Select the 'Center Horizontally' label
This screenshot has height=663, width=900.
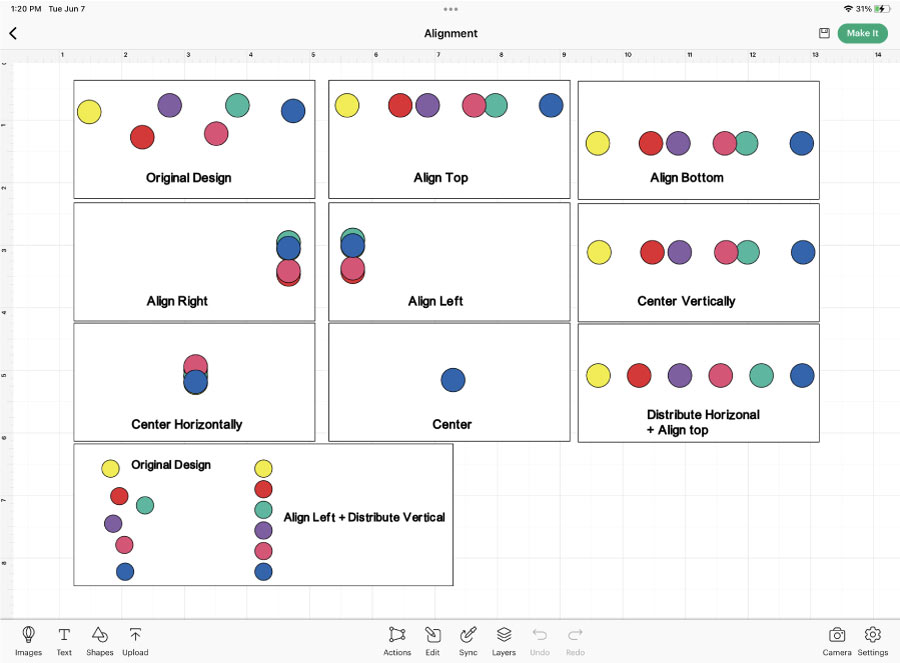pos(187,424)
